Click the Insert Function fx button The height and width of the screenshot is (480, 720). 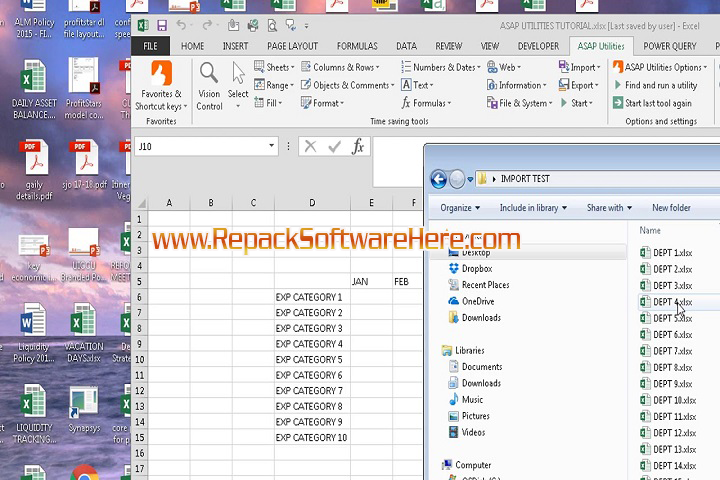pos(358,147)
